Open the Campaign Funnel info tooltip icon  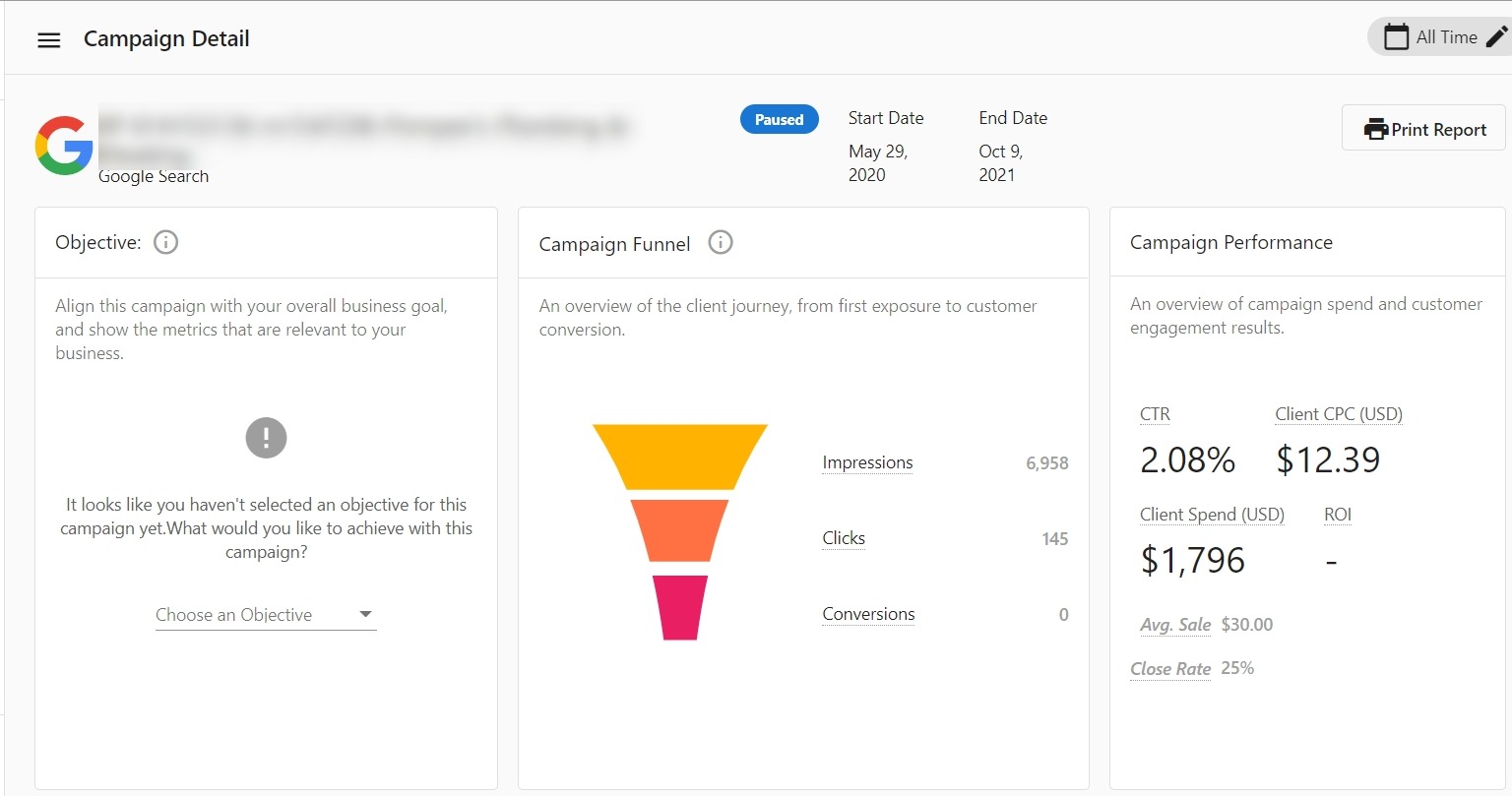click(x=720, y=242)
